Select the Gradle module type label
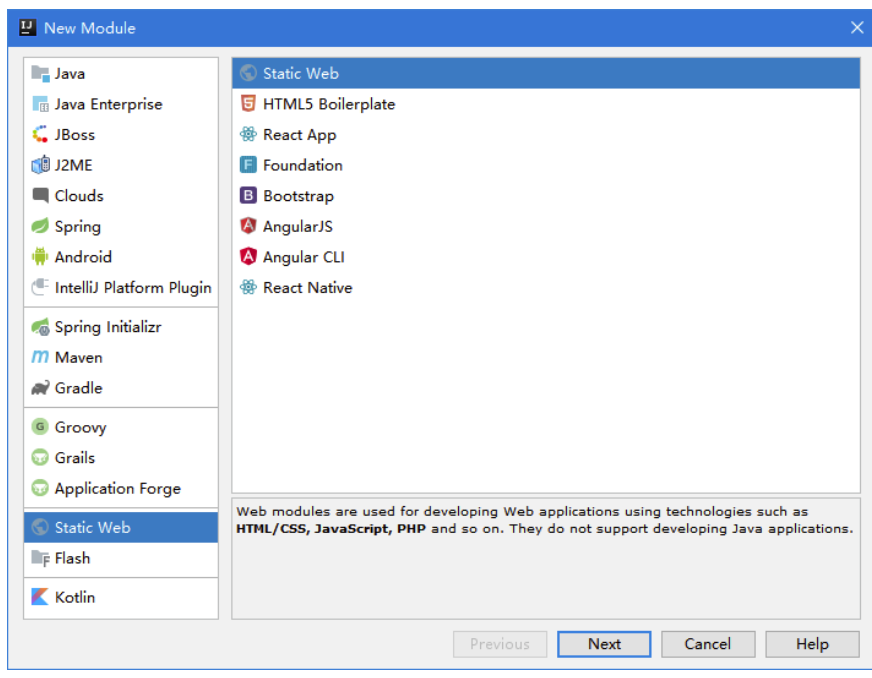Image resolution: width=872 pixels, height=678 pixels. click(78, 388)
